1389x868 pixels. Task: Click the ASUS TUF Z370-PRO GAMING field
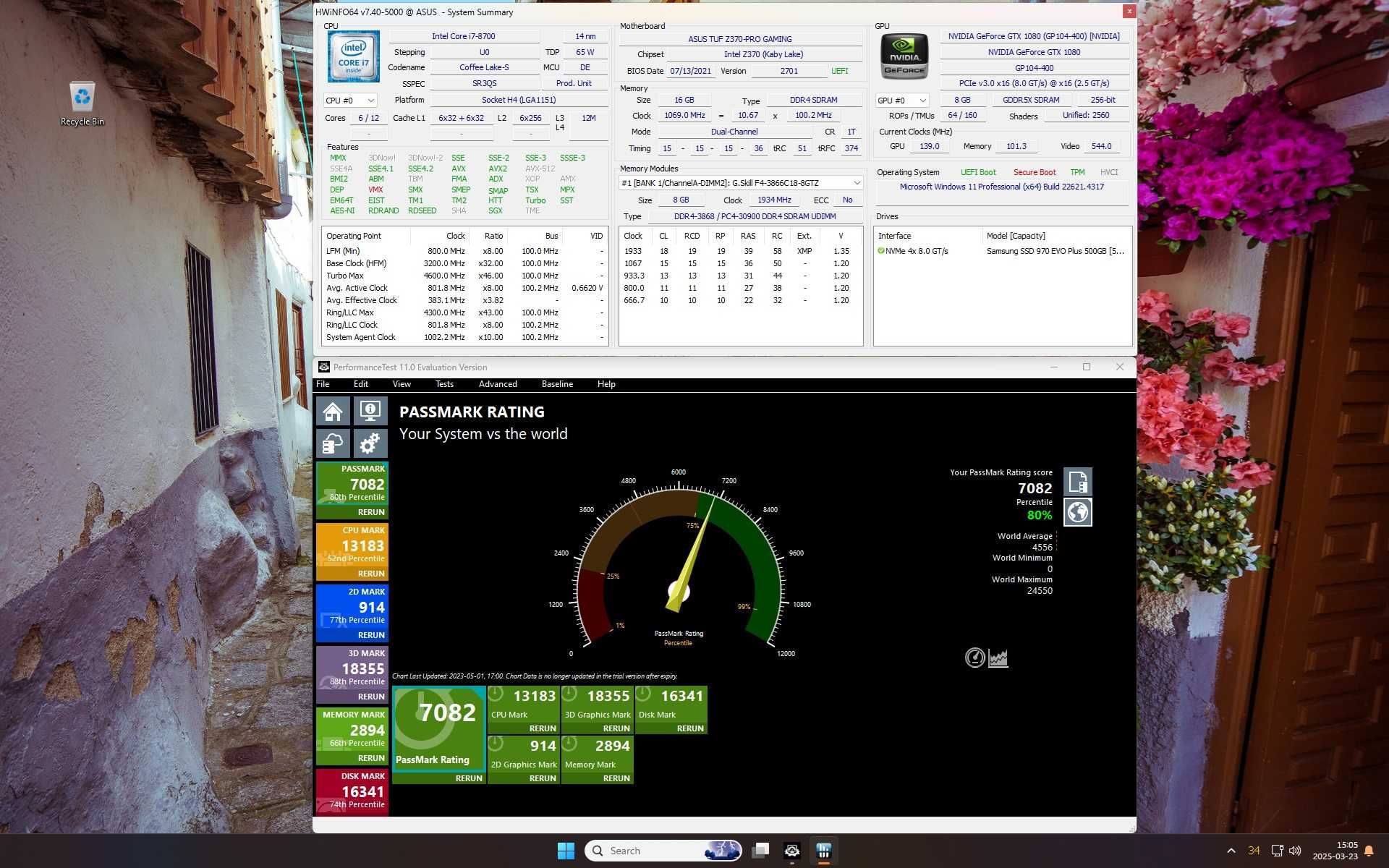click(x=739, y=39)
